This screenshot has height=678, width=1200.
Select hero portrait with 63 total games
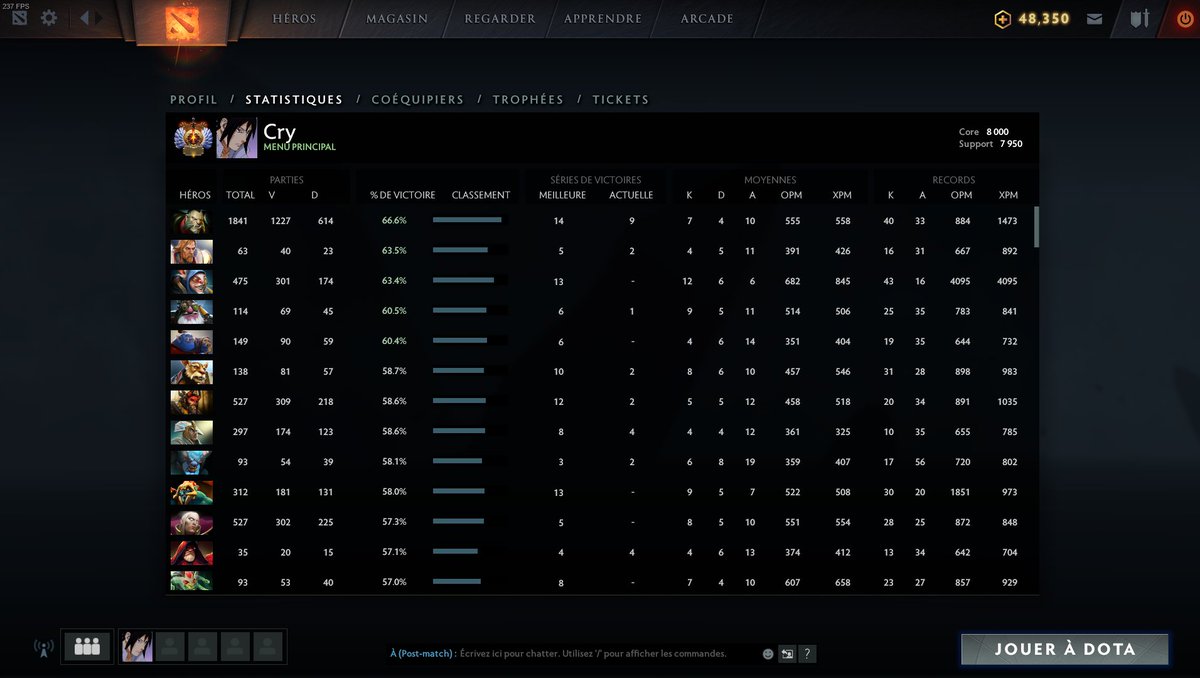coord(191,252)
